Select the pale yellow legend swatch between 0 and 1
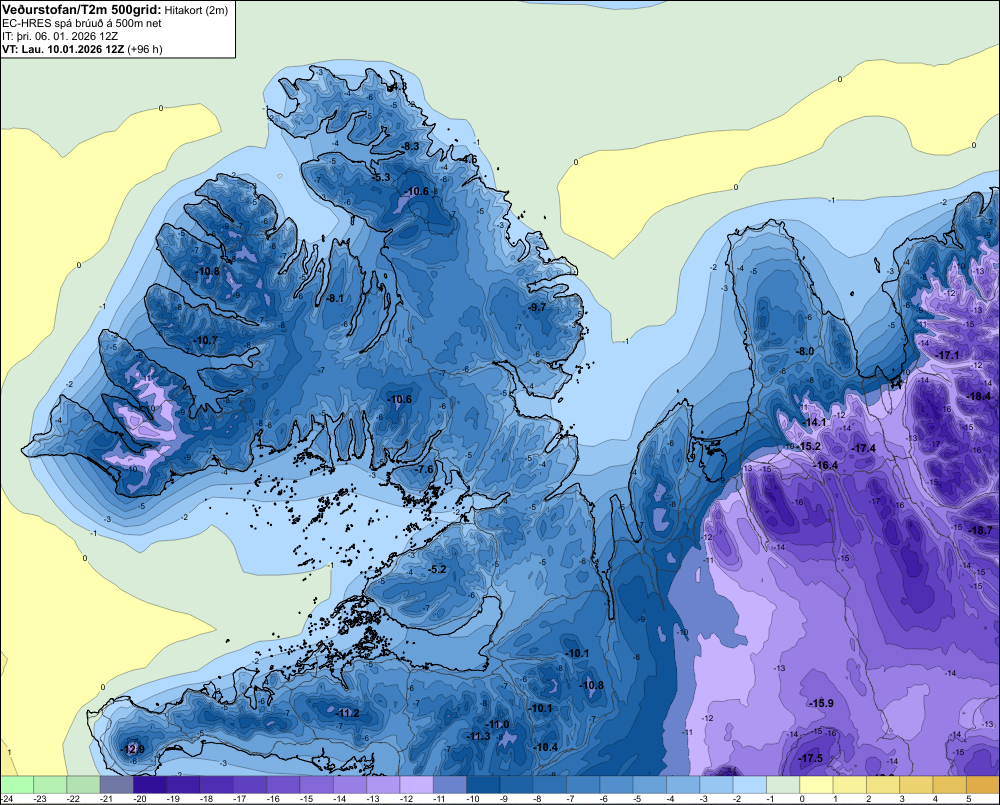Screen dimensions: 1000x805 (x=816, y=784)
